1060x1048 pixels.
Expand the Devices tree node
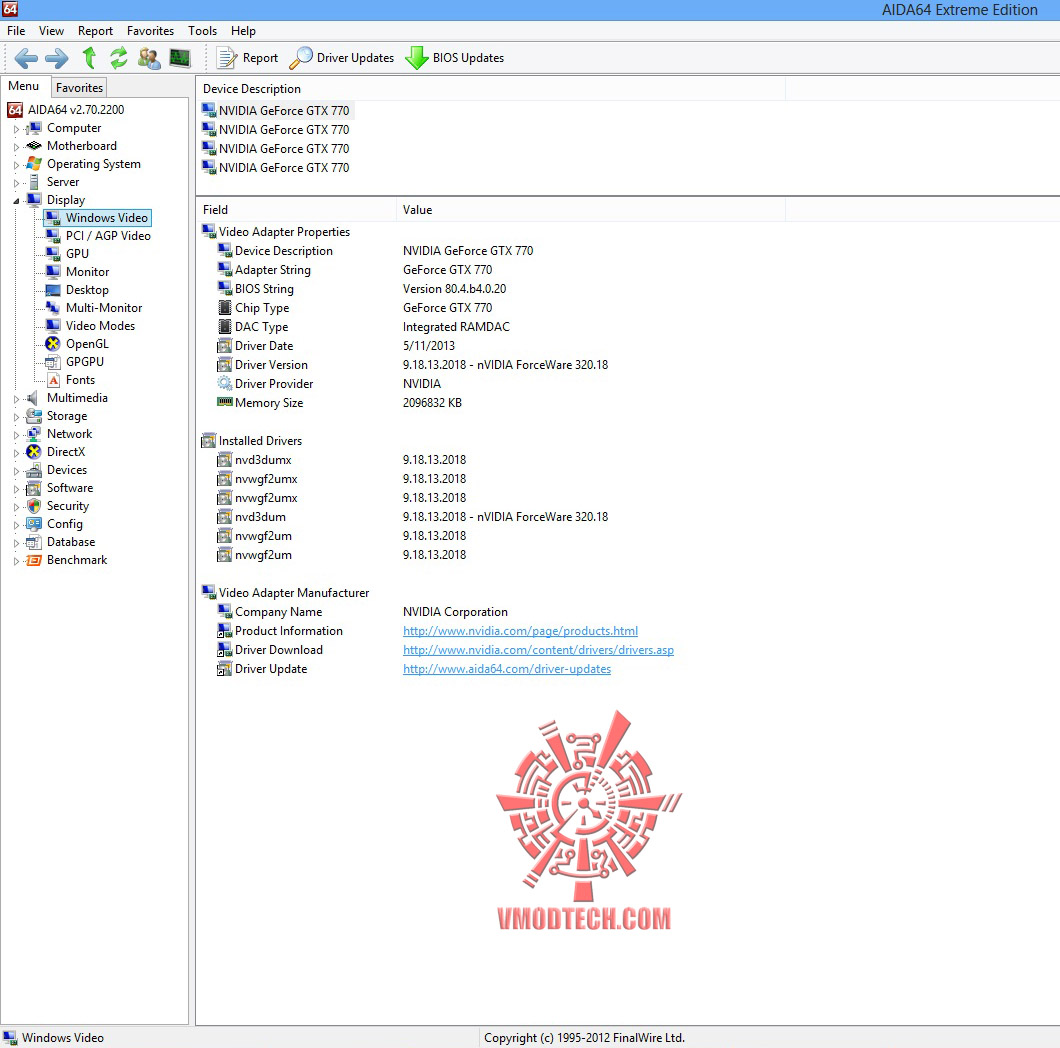(16, 471)
